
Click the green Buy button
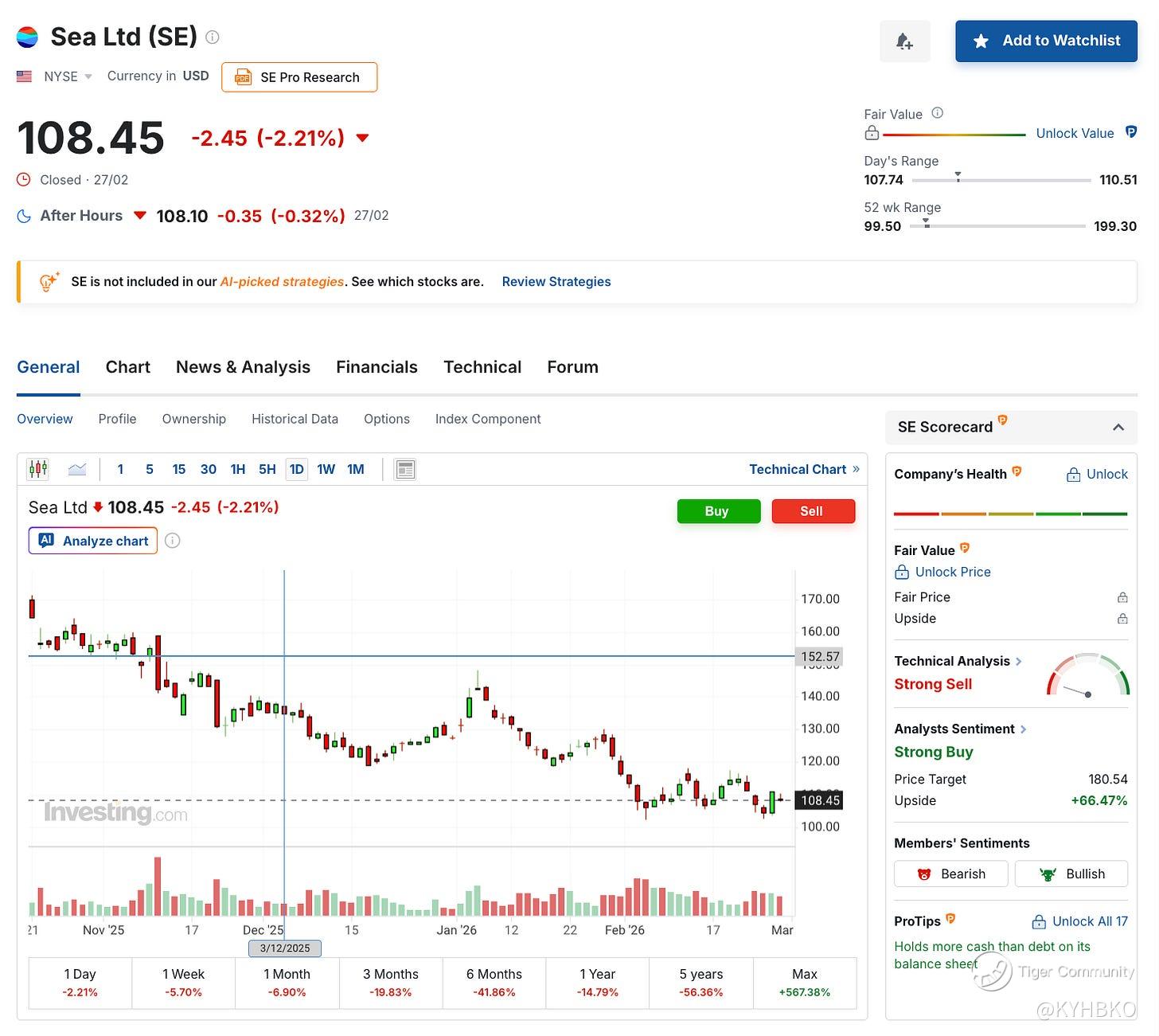[x=718, y=511]
